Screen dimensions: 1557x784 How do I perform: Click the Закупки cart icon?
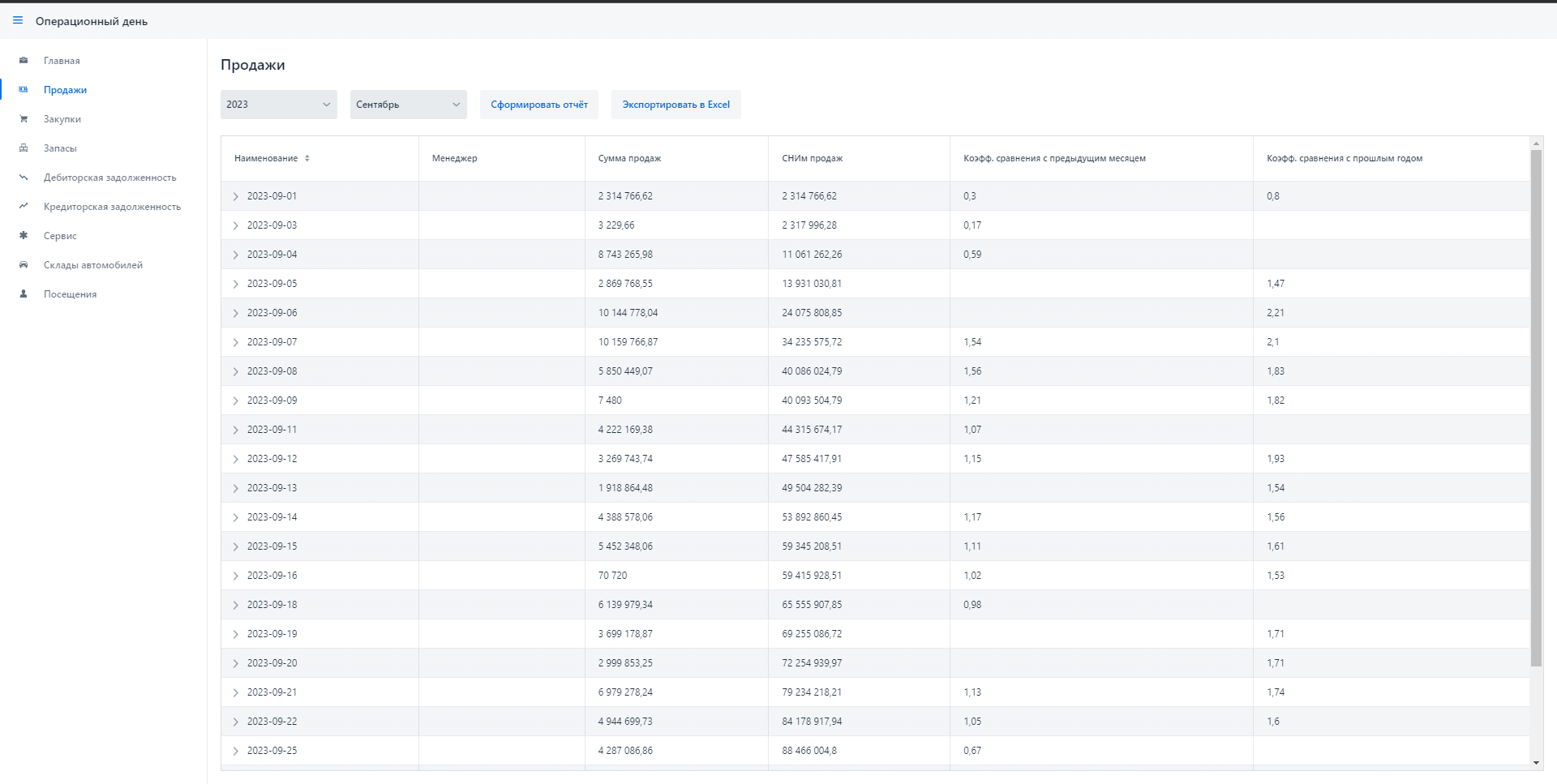pos(24,119)
